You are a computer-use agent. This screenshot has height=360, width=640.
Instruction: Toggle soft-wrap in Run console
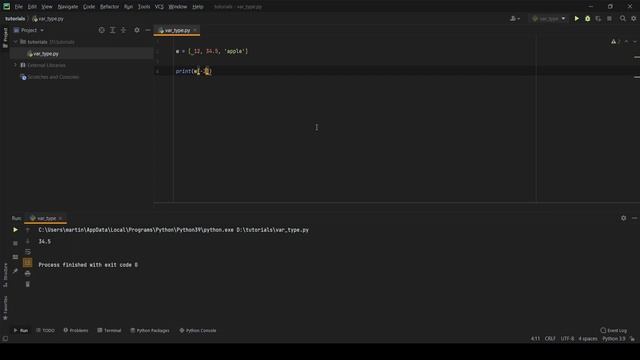[x=28, y=252]
